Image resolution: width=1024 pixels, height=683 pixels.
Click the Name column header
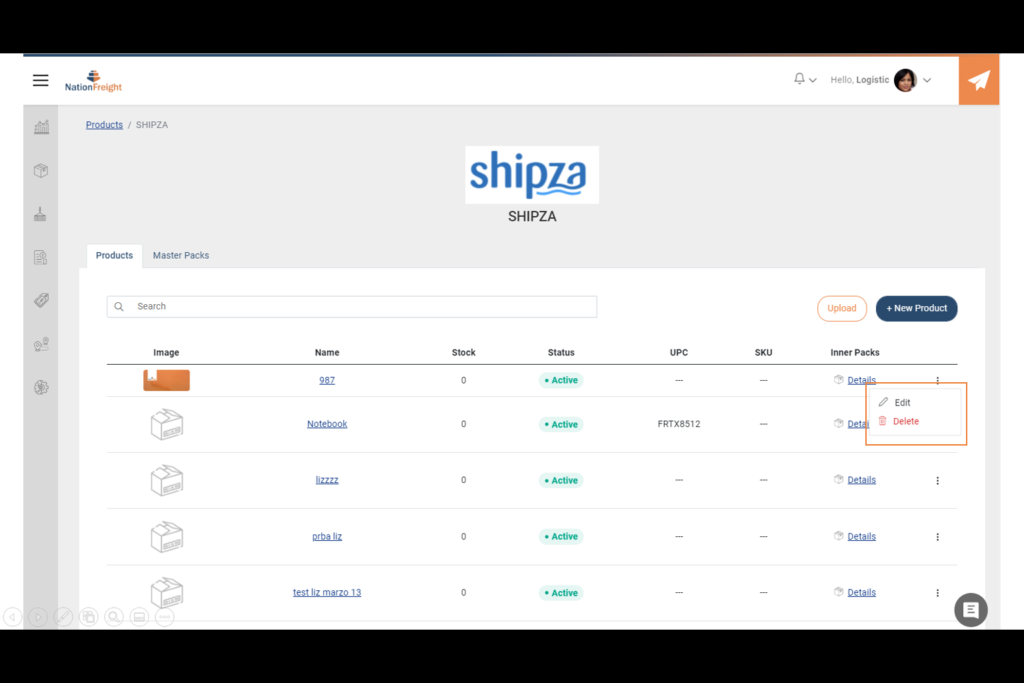pyautogui.click(x=327, y=353)
